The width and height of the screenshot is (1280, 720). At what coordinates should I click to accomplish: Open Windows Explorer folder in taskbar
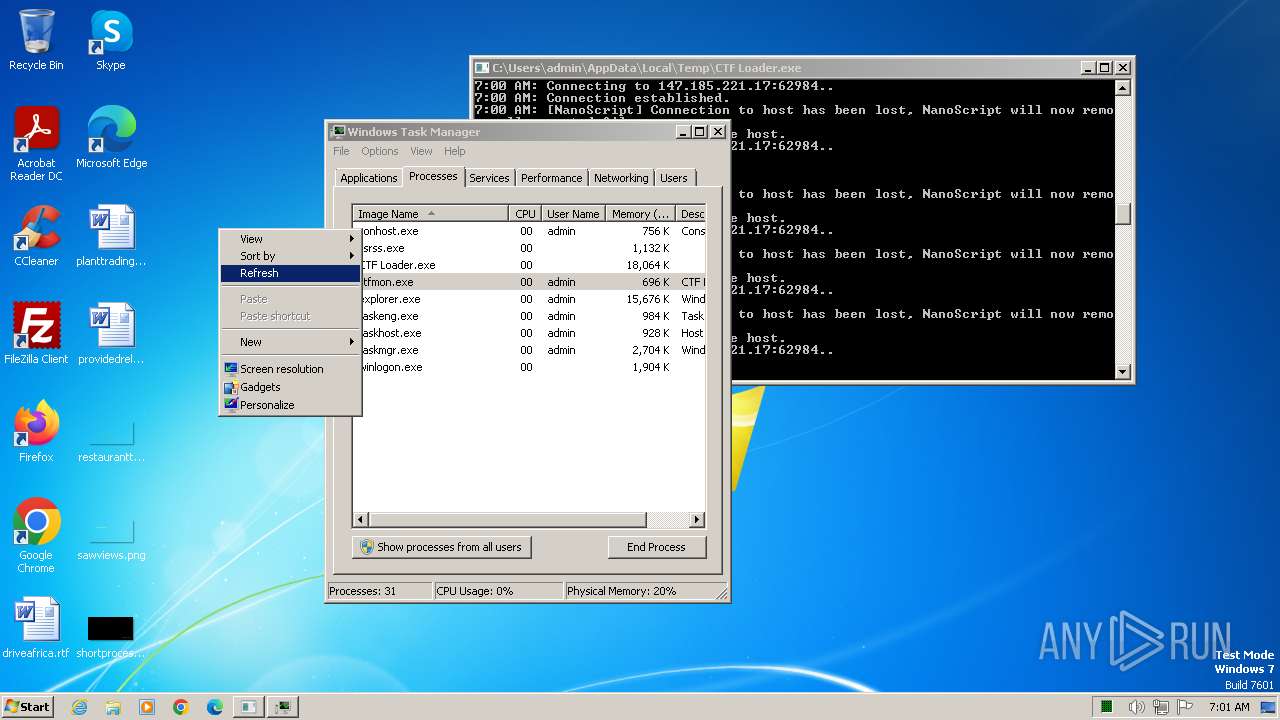(113, 707)
